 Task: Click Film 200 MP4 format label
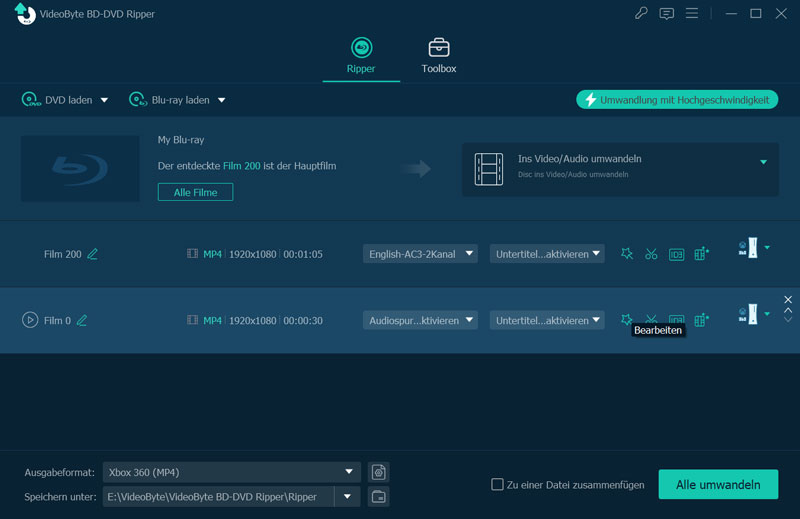pos(212,254)
